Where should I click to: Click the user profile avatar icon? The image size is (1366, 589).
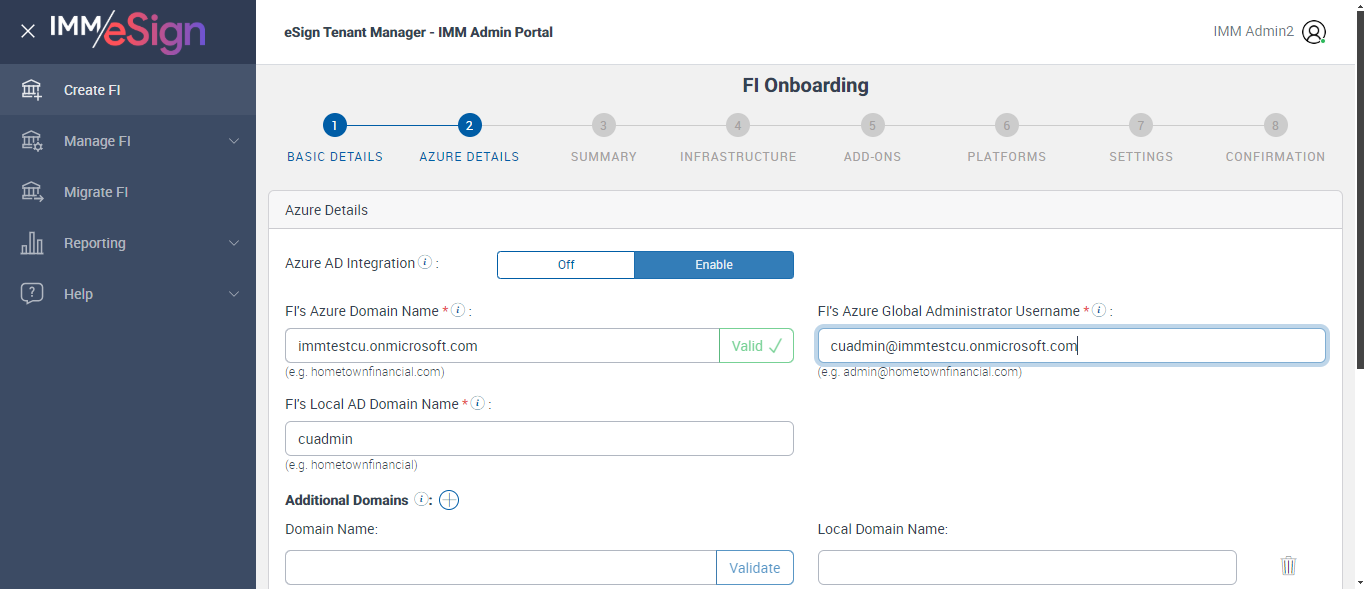coord(1314,32)
